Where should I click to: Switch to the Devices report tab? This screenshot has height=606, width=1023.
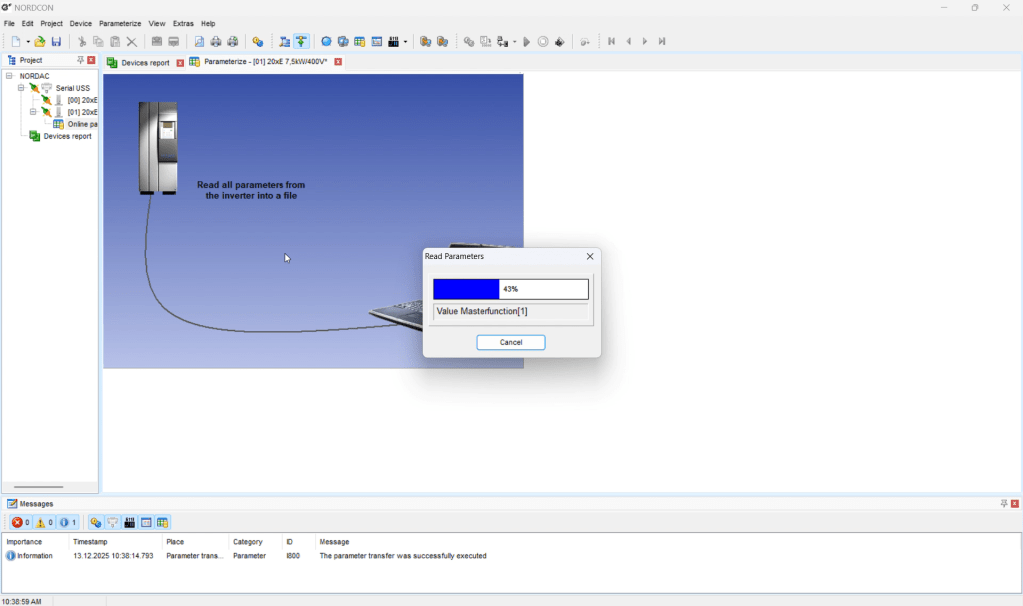pos(145,62)
